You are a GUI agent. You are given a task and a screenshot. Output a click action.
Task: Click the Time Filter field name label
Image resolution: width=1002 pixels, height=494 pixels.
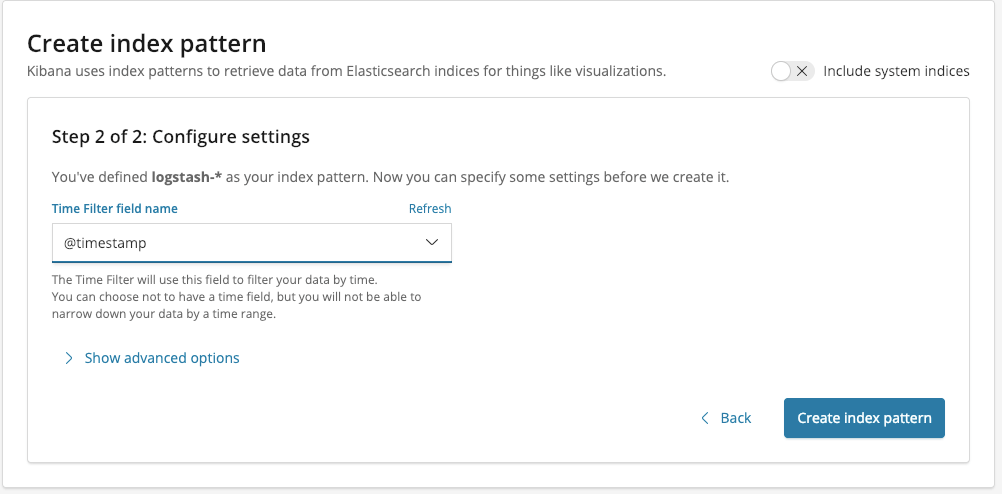(114, 208)
